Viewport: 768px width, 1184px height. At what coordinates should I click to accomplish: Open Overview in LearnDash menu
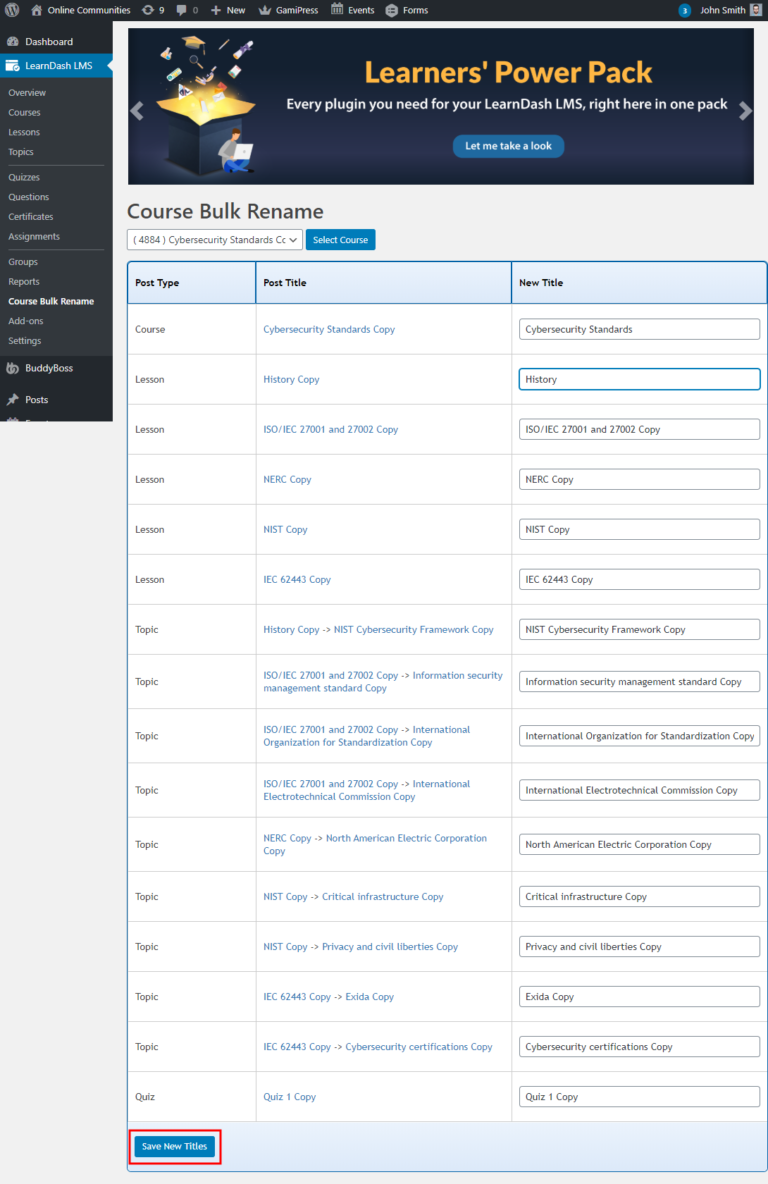click(x=27, y=93)
